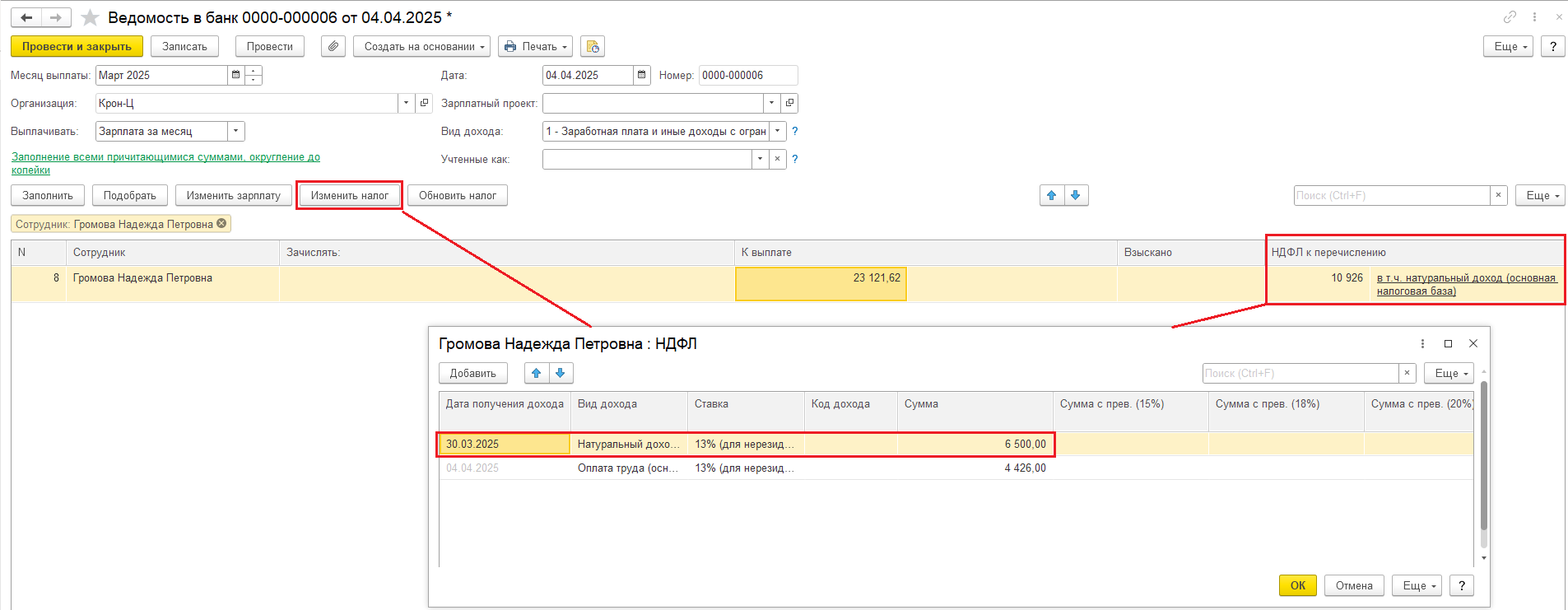
Task: Click OK in the НДФЛ dialog
Action: pyautogui.click(x=1297, y=585)
